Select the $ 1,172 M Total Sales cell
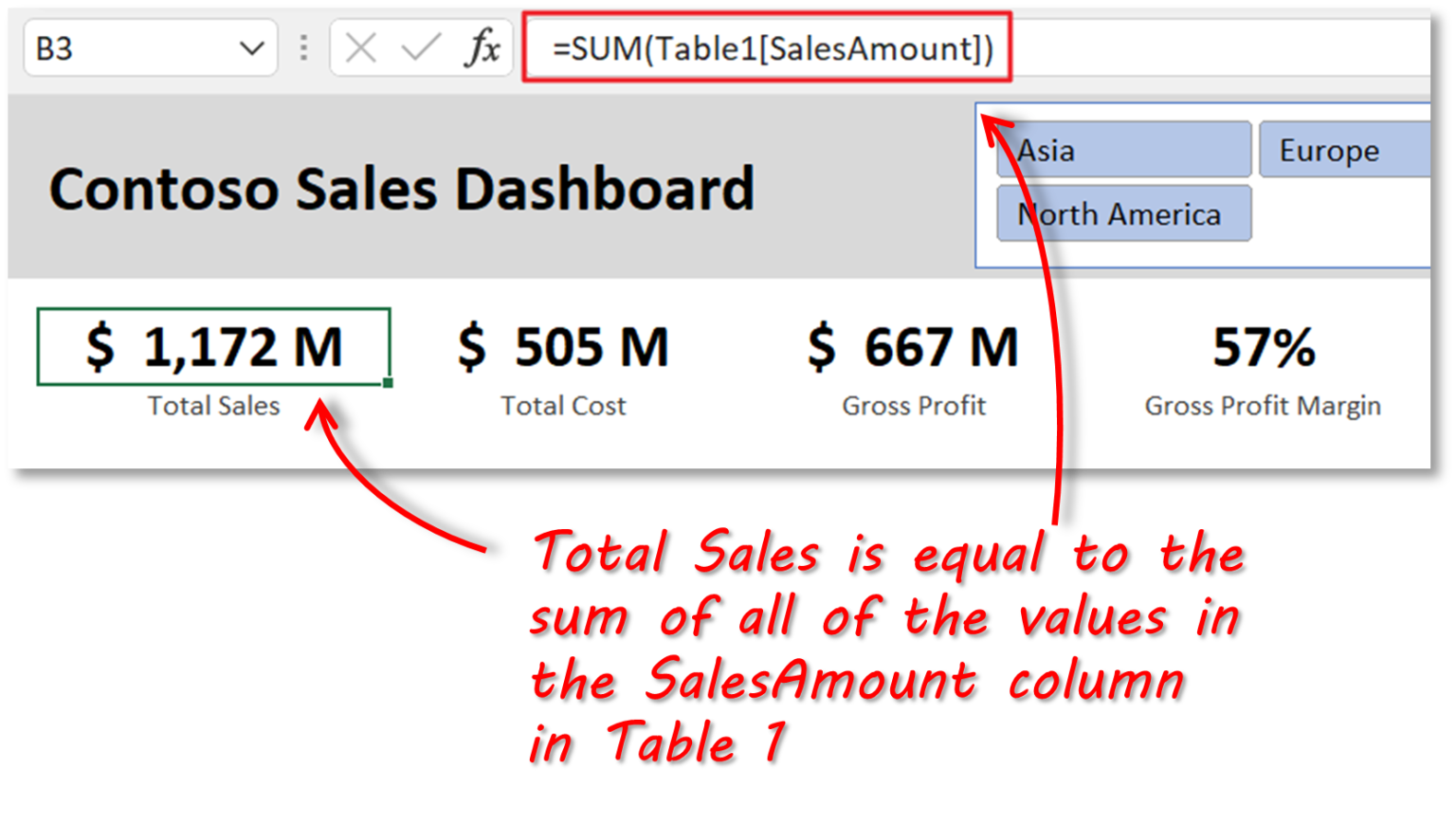 point(214,346)
